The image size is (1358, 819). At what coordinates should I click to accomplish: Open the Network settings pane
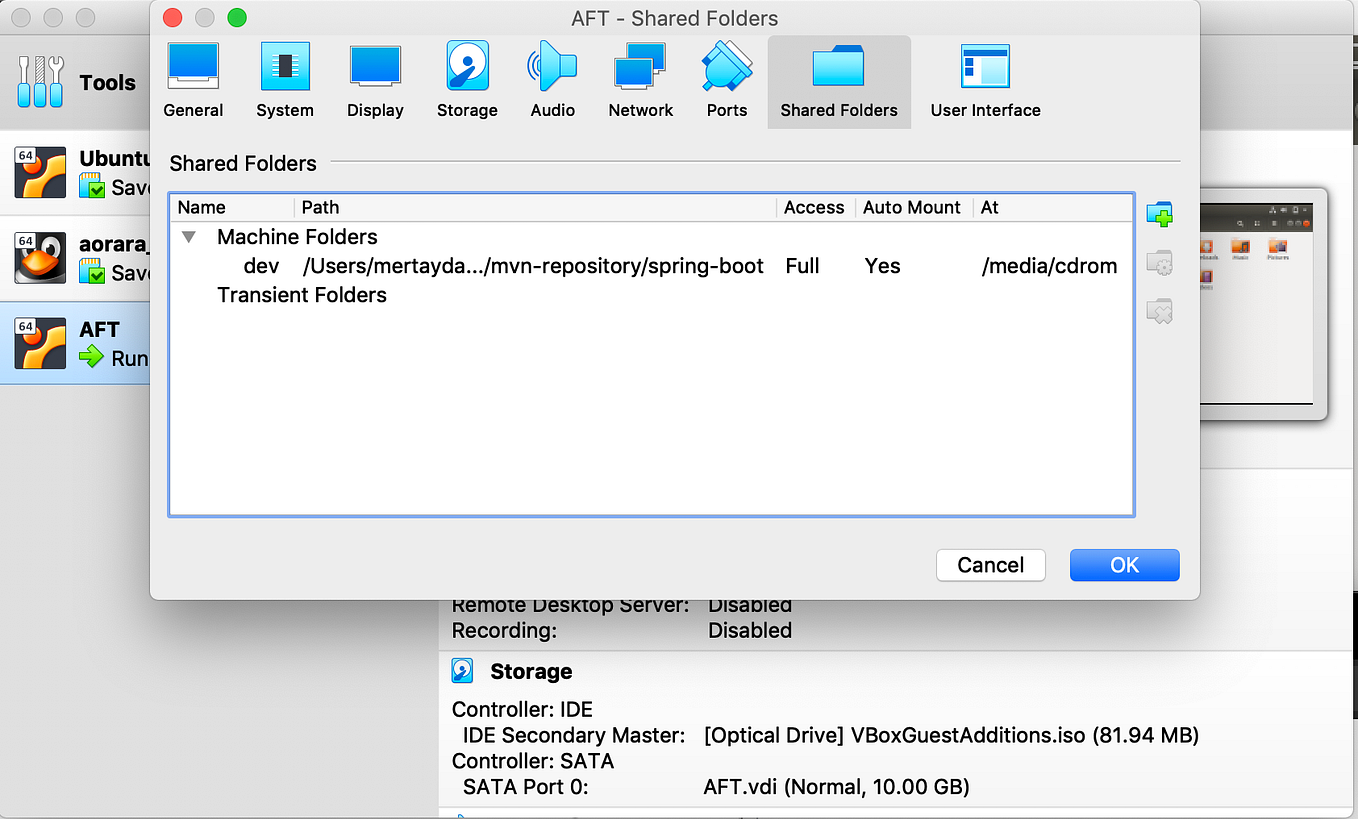pos(640,80)
